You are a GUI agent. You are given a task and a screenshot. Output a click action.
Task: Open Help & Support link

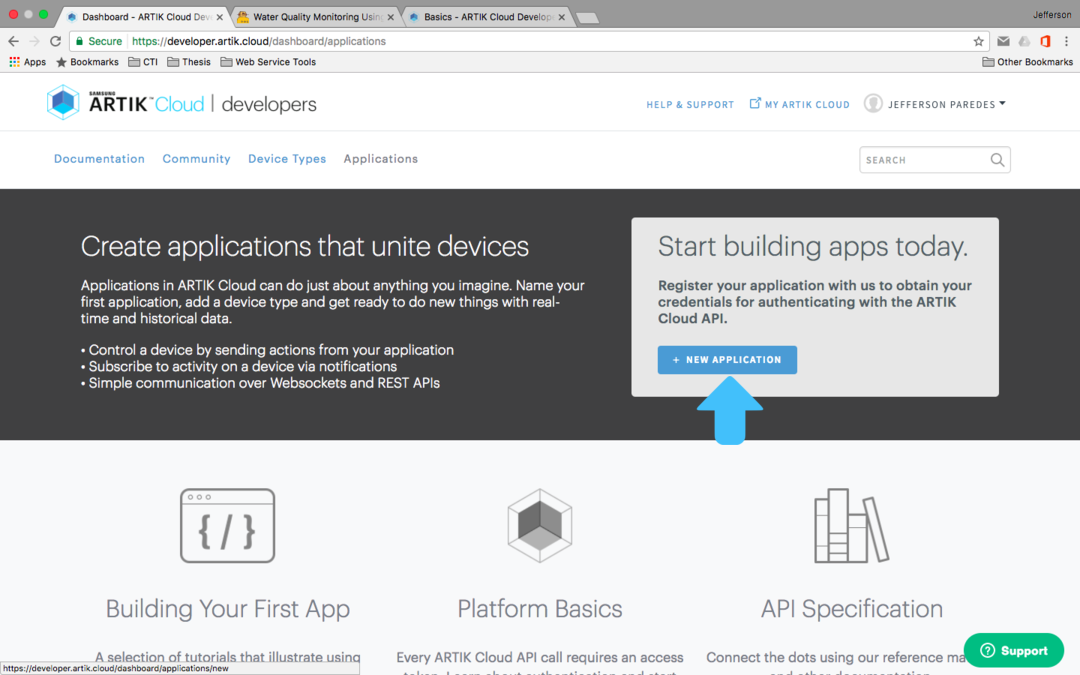690,105
